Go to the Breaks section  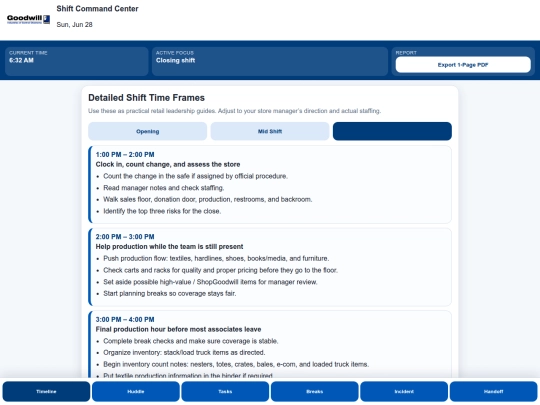point(315,392)
